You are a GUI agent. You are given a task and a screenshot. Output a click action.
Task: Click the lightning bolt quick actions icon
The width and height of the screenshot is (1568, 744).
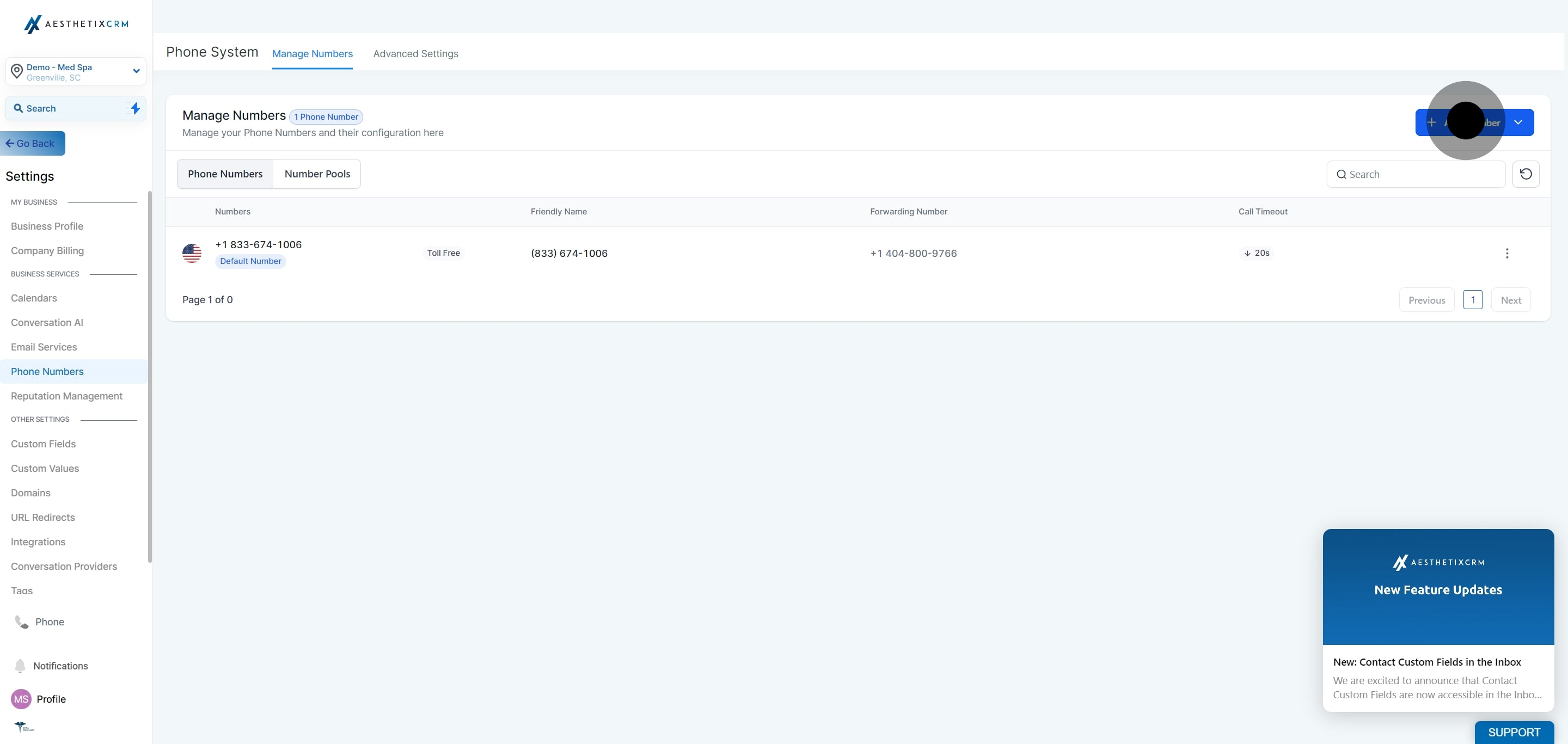pyautogui.click(x=135, y=108)
